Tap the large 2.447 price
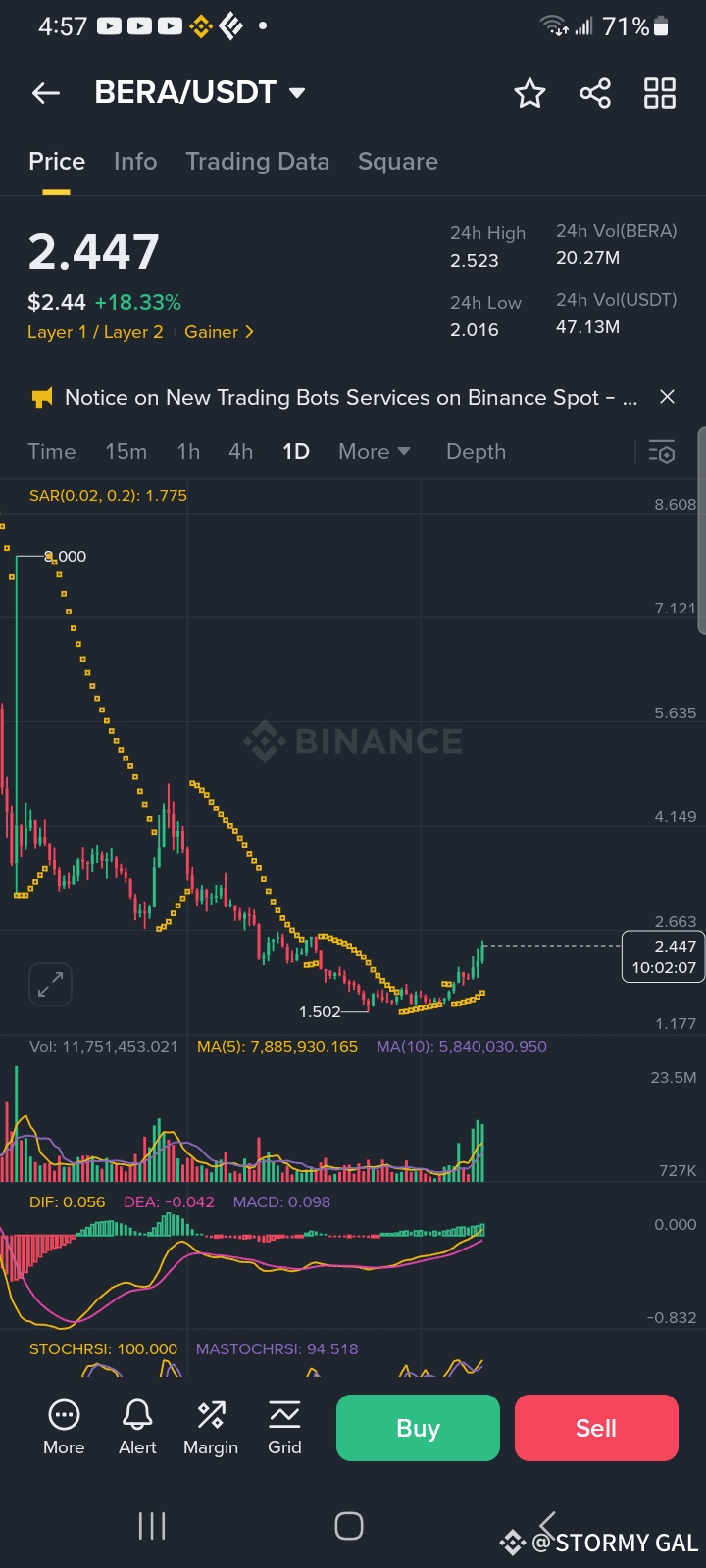706x1568 pixels. (94, 252)
